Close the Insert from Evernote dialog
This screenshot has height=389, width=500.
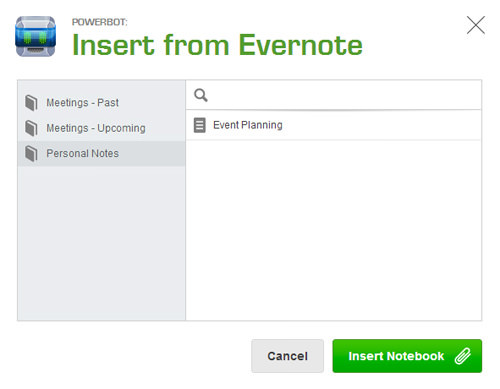476,25
